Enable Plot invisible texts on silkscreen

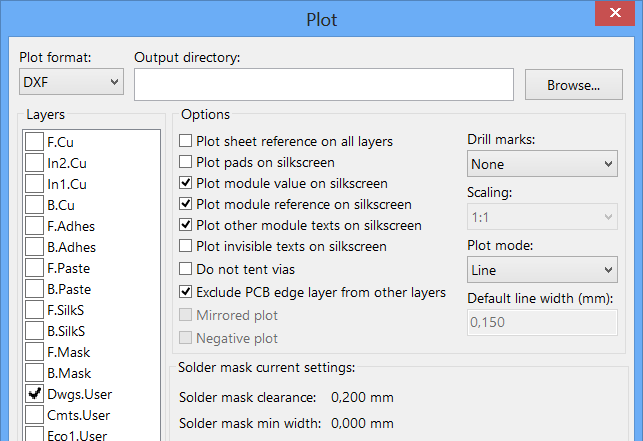(186, 246)
